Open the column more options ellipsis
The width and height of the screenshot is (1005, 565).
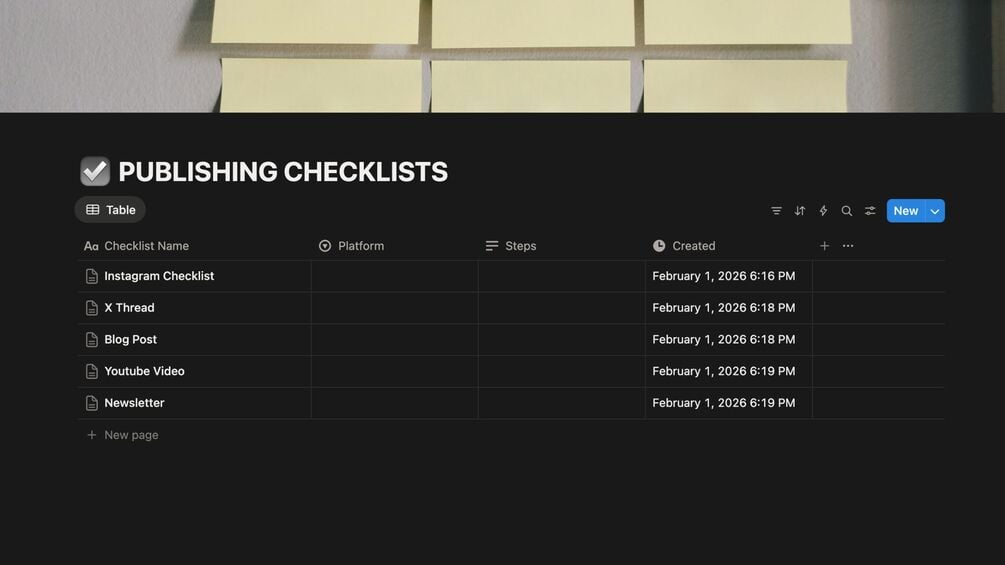point(848,246)
